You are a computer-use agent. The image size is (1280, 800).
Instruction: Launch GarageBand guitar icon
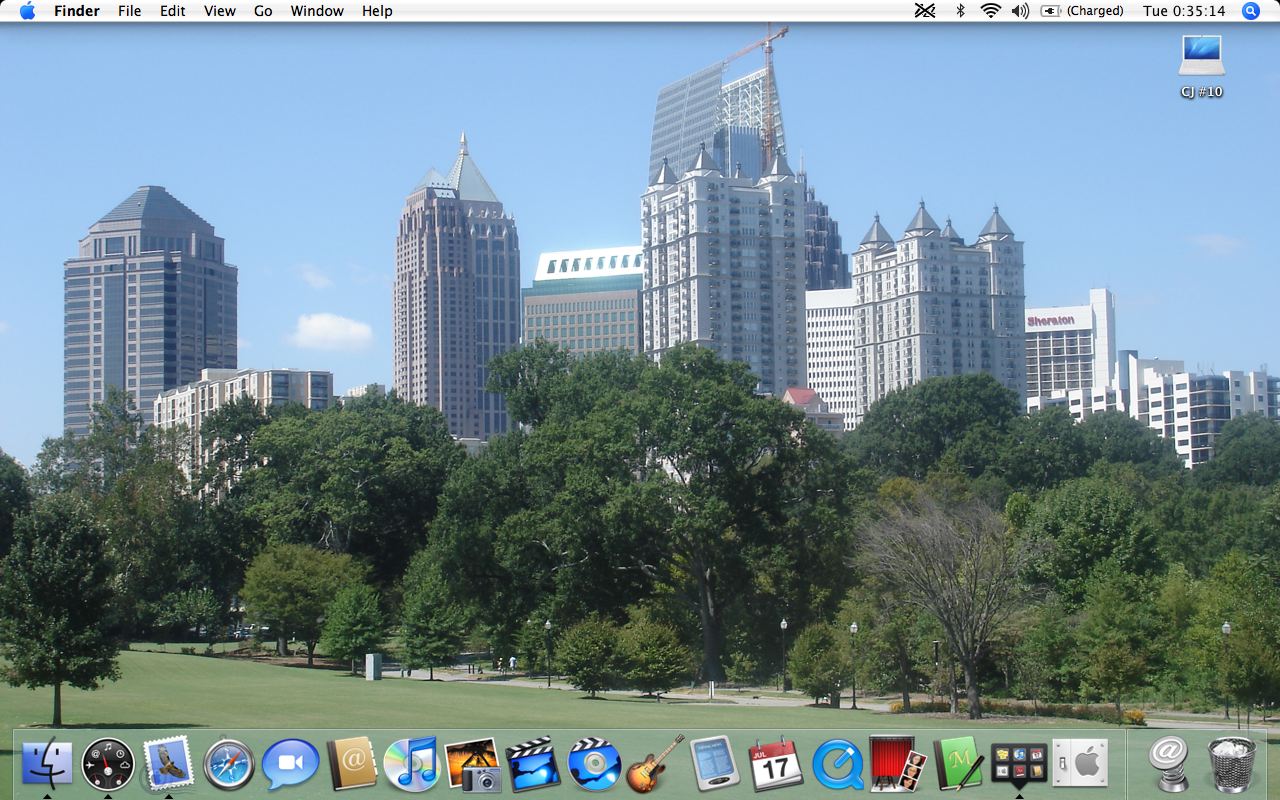pyautogui.click(x=655, y=764)
